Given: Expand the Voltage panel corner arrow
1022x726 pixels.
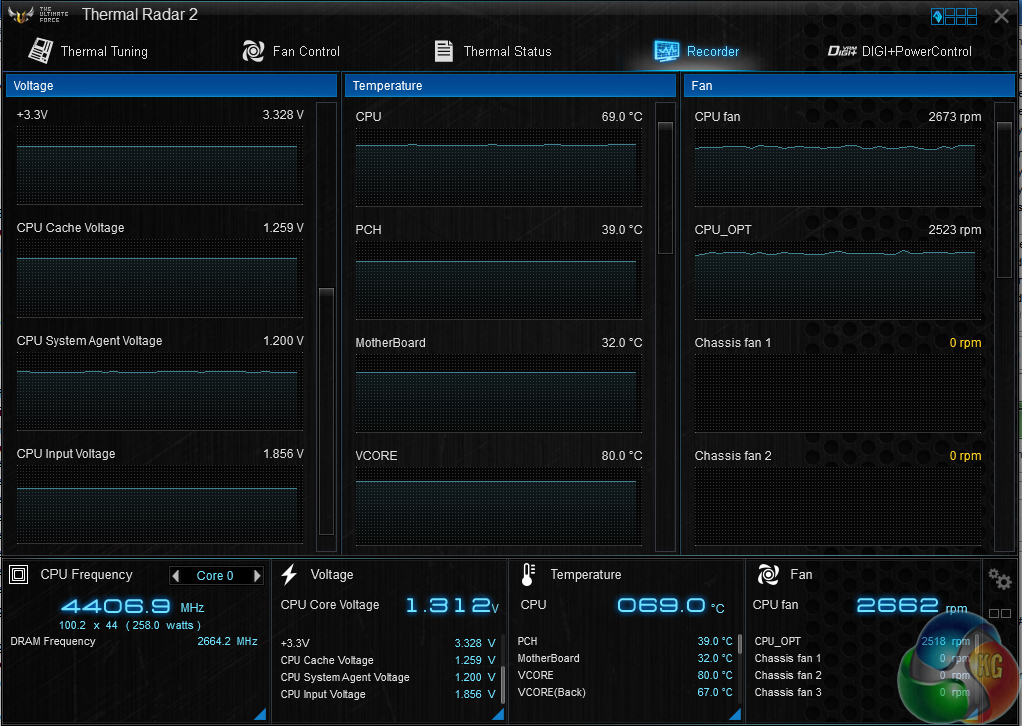Looking at the screenshot, I should click(x=498, y=714).
